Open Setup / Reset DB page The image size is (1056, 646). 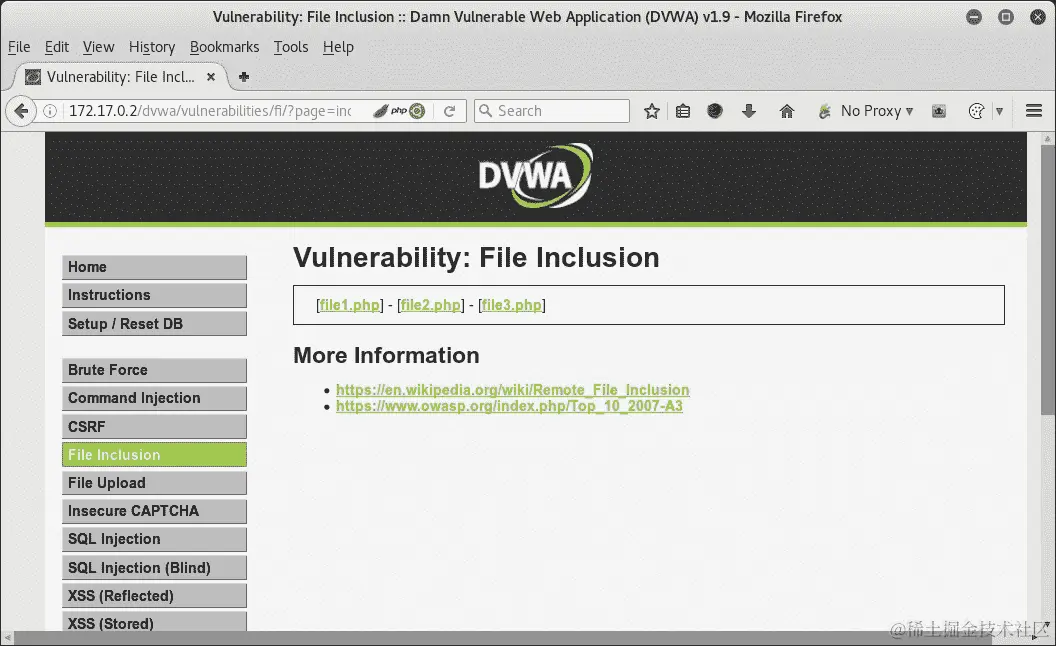click(x=154, y=323)
